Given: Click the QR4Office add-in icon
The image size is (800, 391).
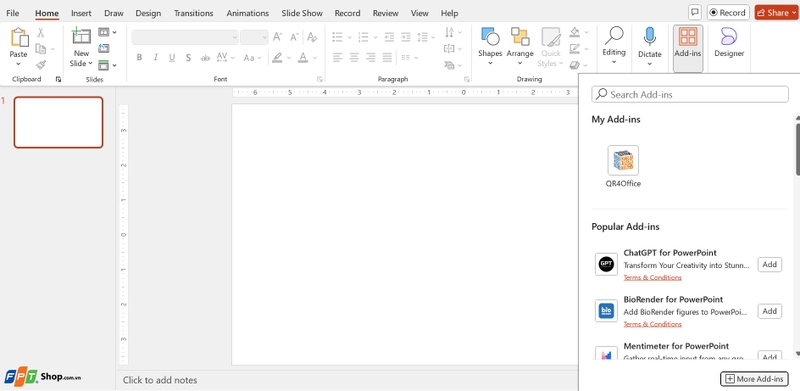Looking at the screenshot, I should (623, 160).
